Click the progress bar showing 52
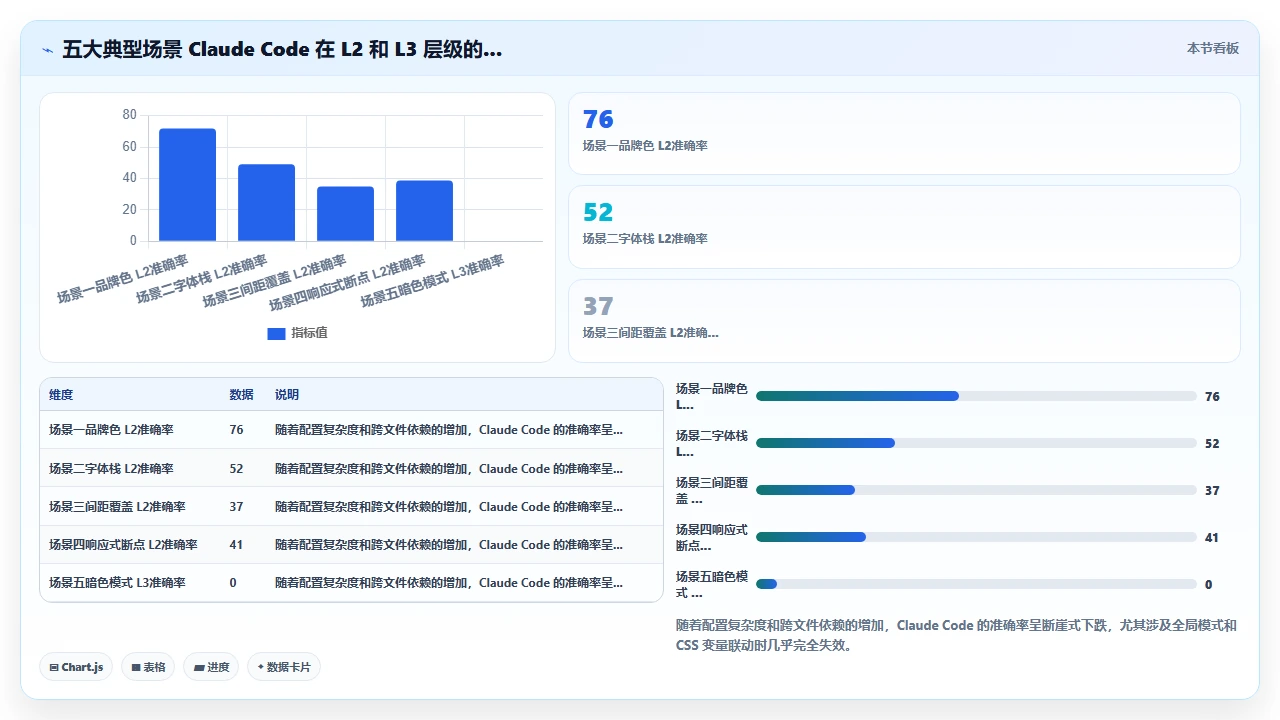Viewport: 1280px width, 720px height. (976, 443)
